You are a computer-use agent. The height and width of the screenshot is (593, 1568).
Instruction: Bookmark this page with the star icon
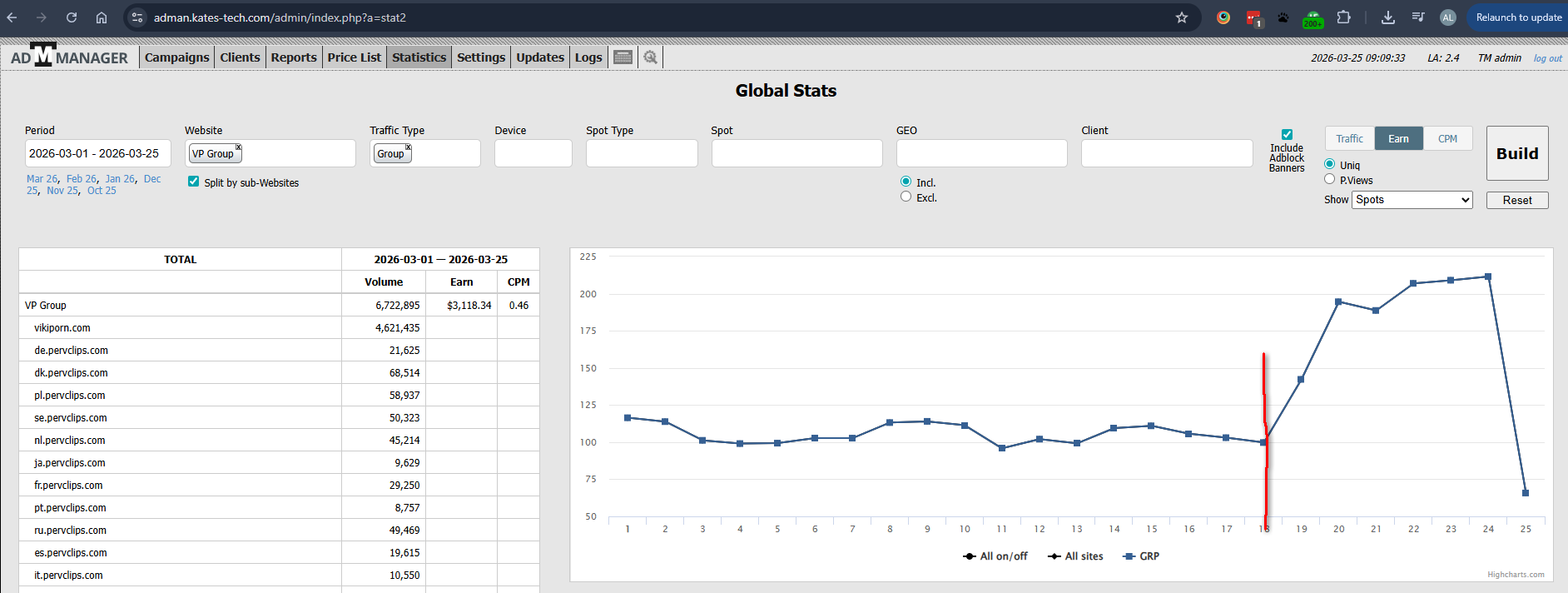(1181, 17)
